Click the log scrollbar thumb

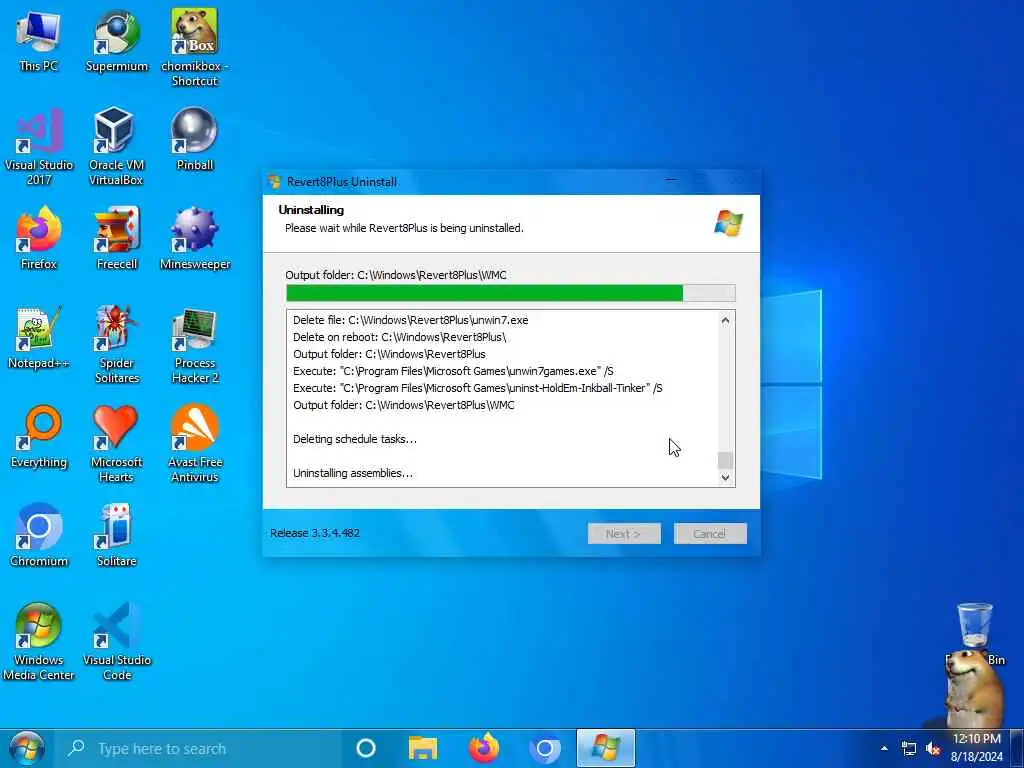pos(725,460)
